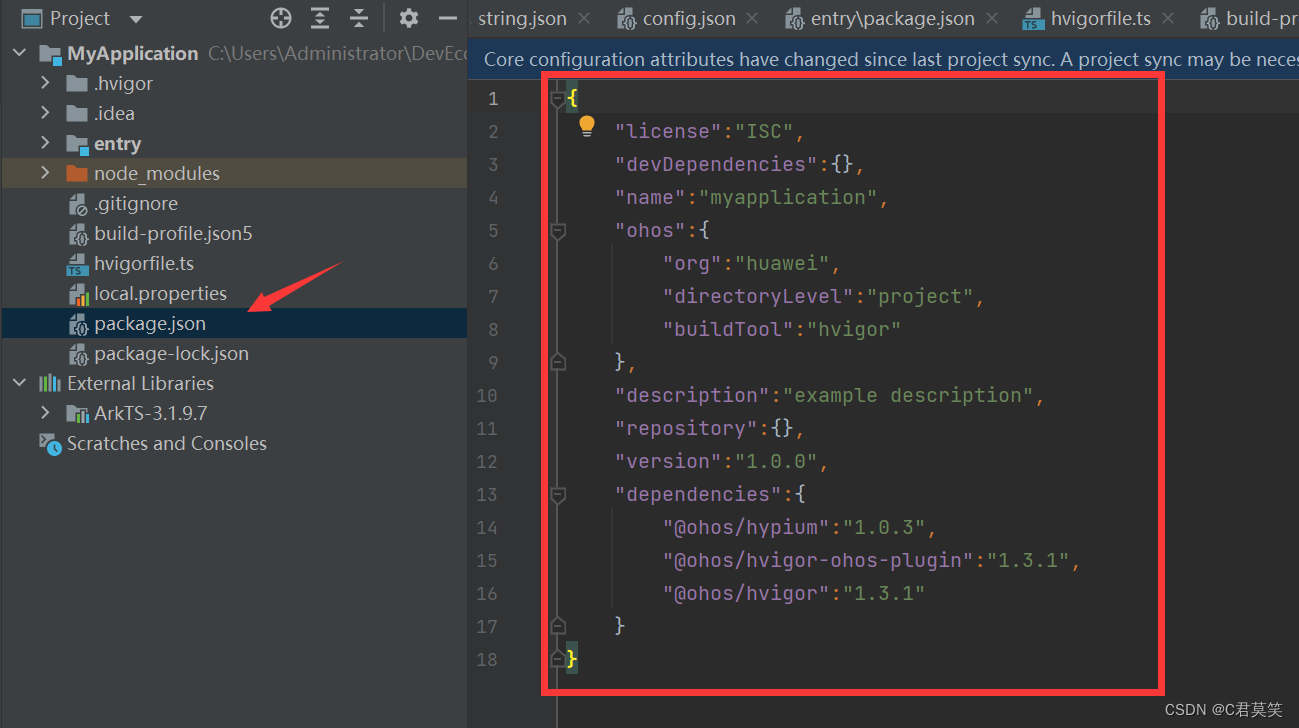Click the .hvigor folder icon
This screenshot has height=728, width=1299.
[x=77, y=83]
